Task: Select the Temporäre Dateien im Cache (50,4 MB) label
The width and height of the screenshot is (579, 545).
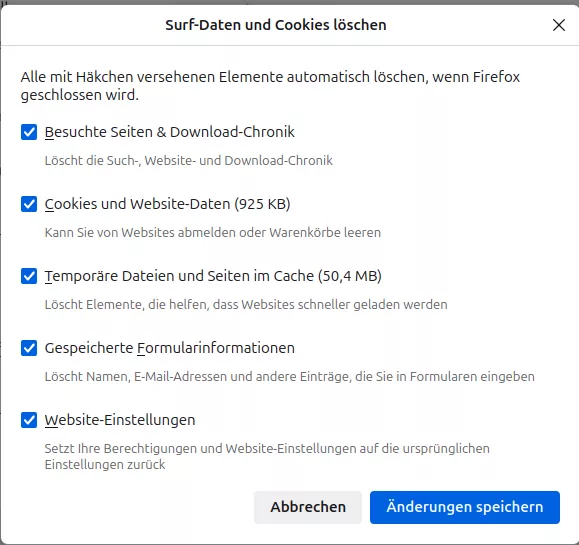Action: click(x=213, y=276)
